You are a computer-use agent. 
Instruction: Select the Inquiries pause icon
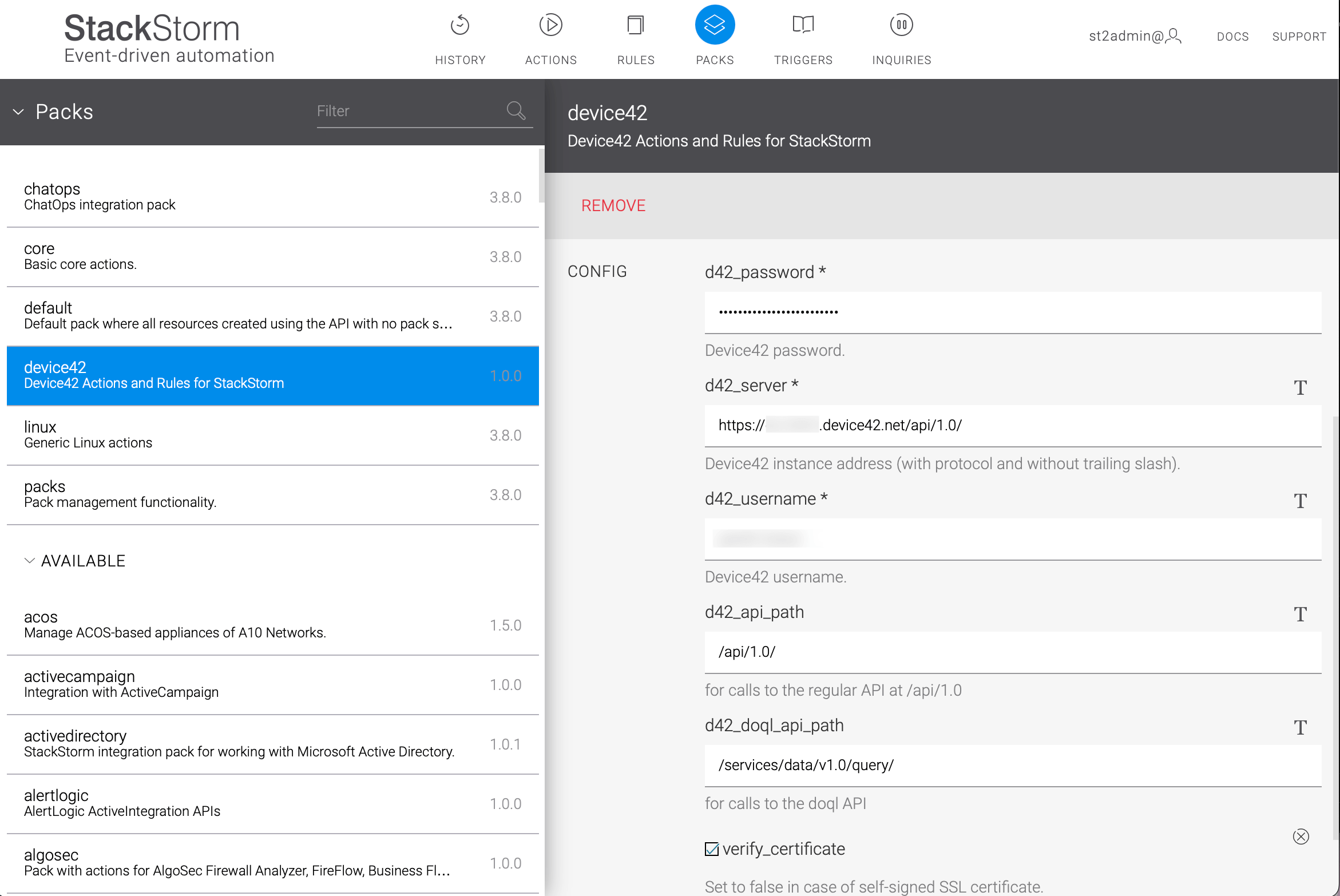[901, 25]
